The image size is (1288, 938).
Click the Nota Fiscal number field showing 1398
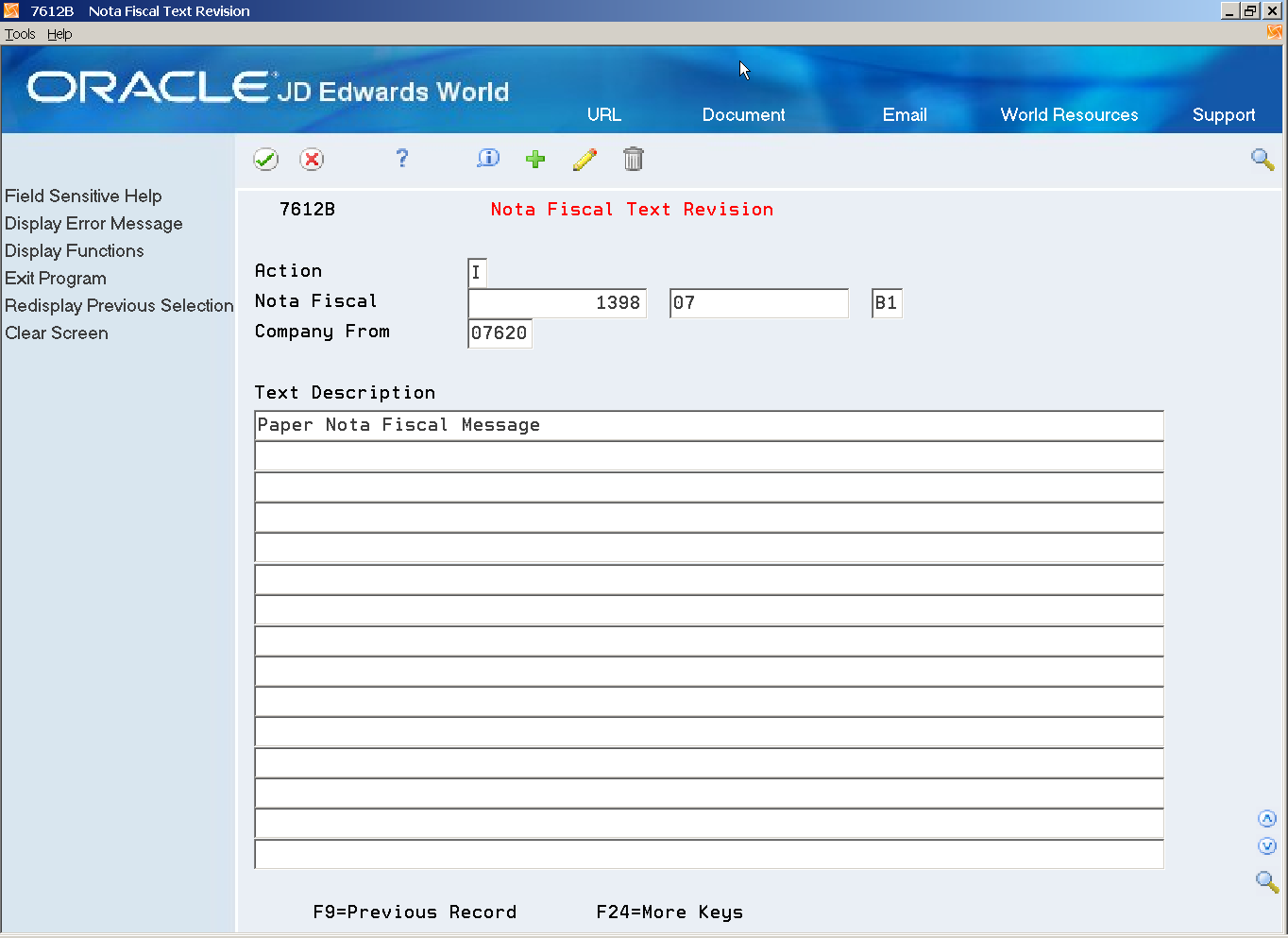557,303
